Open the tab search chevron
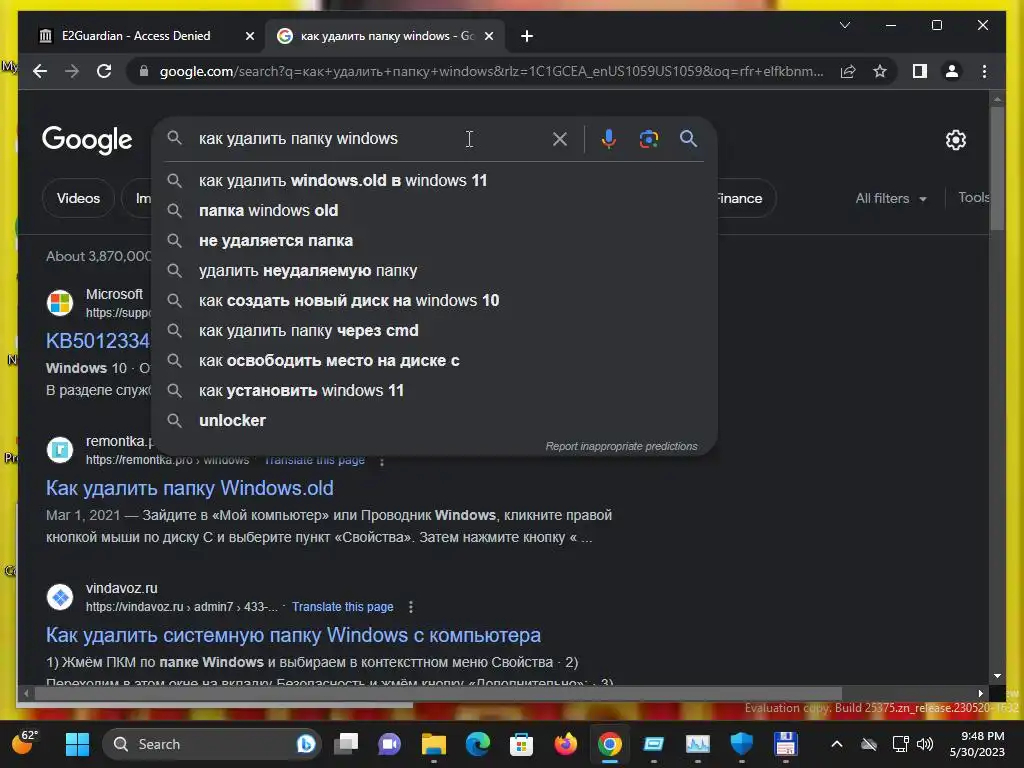Screen dimensions: 1024x768 click(844, 25)
